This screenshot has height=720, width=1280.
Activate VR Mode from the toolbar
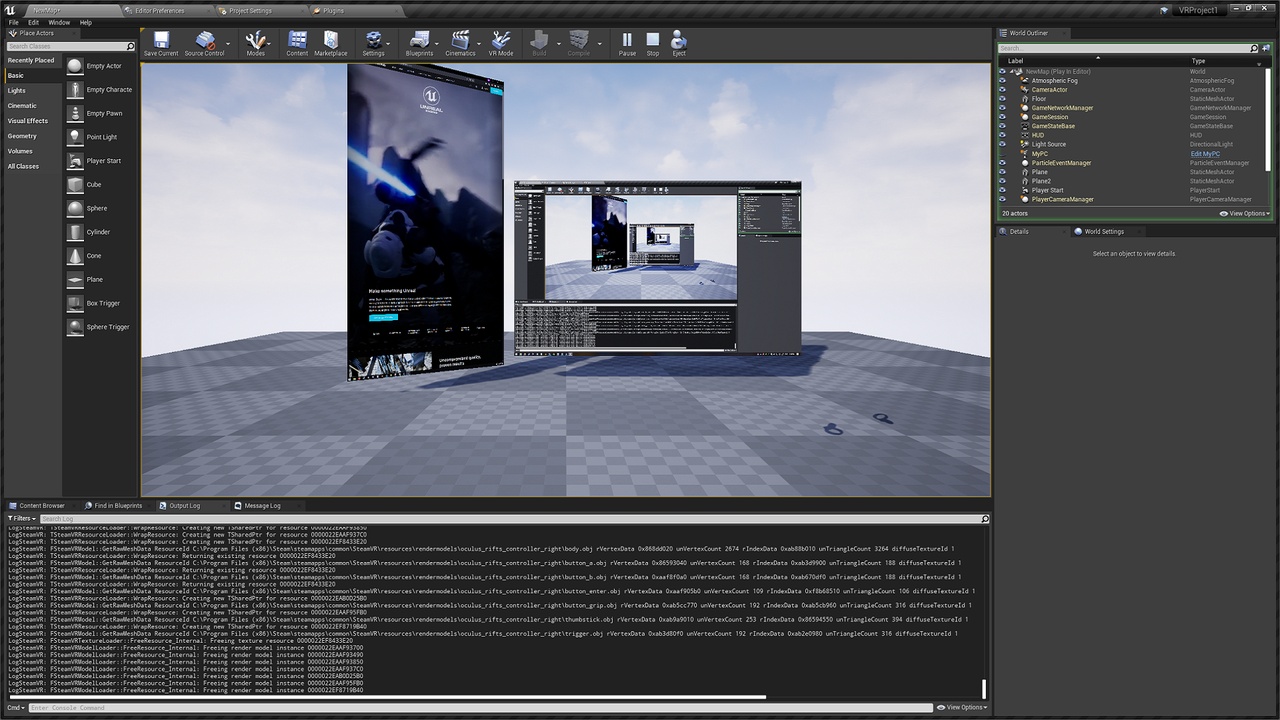coord(501,42)
